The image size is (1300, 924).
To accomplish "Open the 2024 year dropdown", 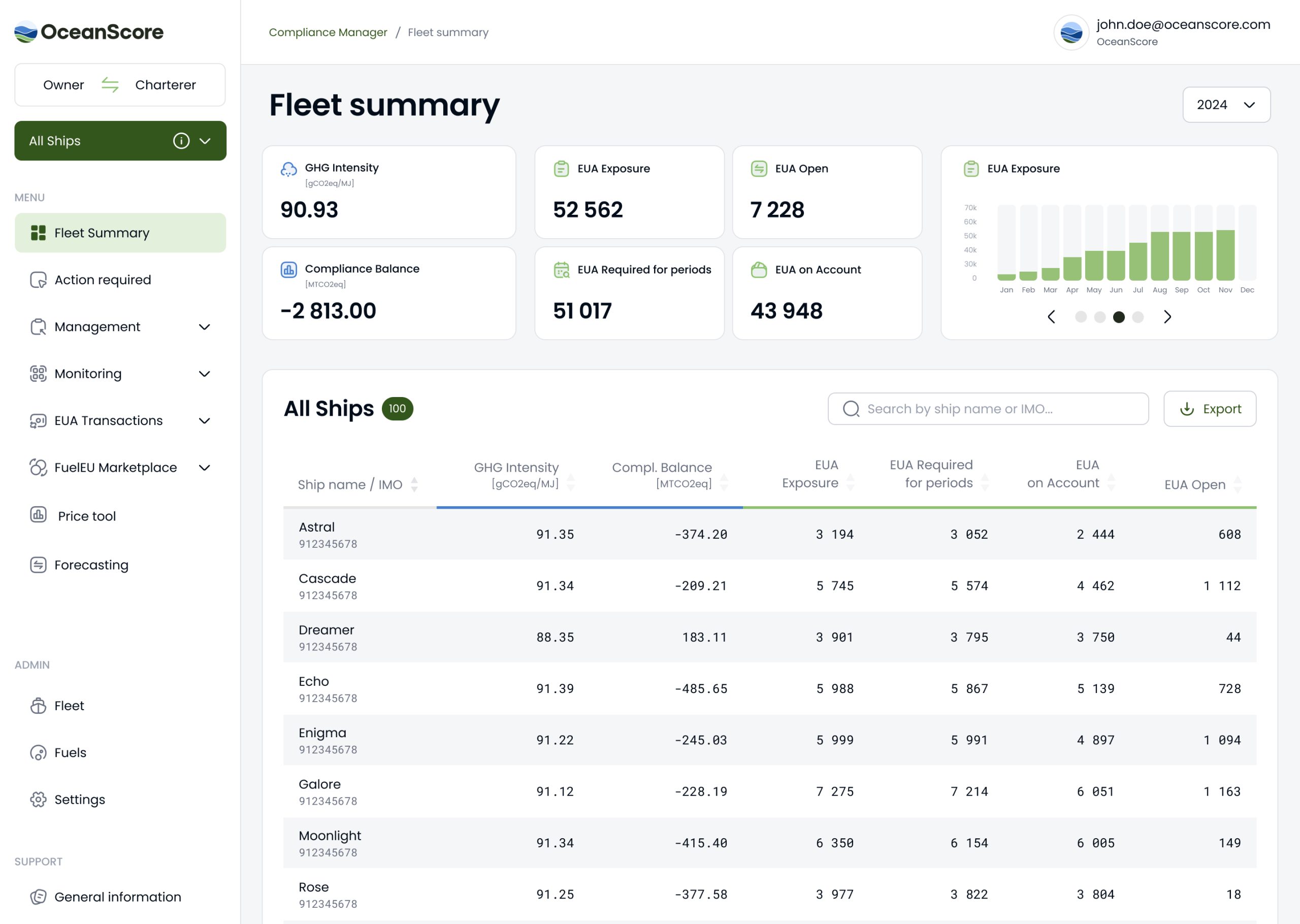I will [1225, 105].
